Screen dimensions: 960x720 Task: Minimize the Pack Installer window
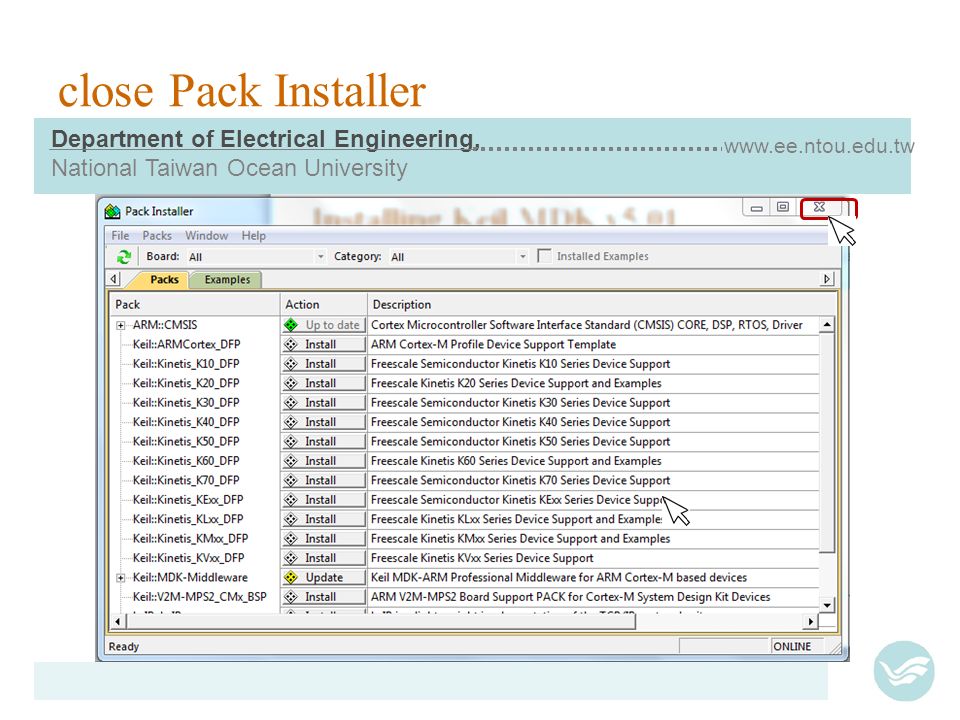click(x=757, y=208)
